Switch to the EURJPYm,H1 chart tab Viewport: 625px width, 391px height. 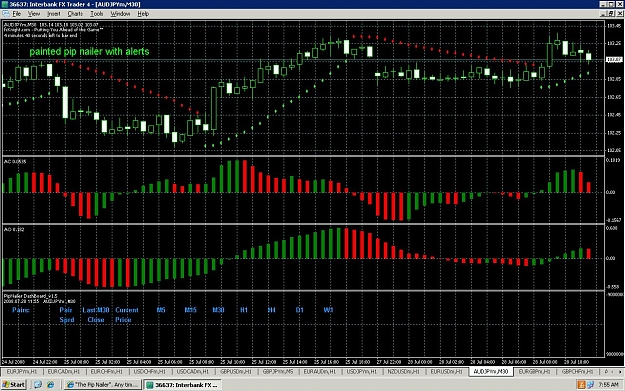[x=22, y=371]
